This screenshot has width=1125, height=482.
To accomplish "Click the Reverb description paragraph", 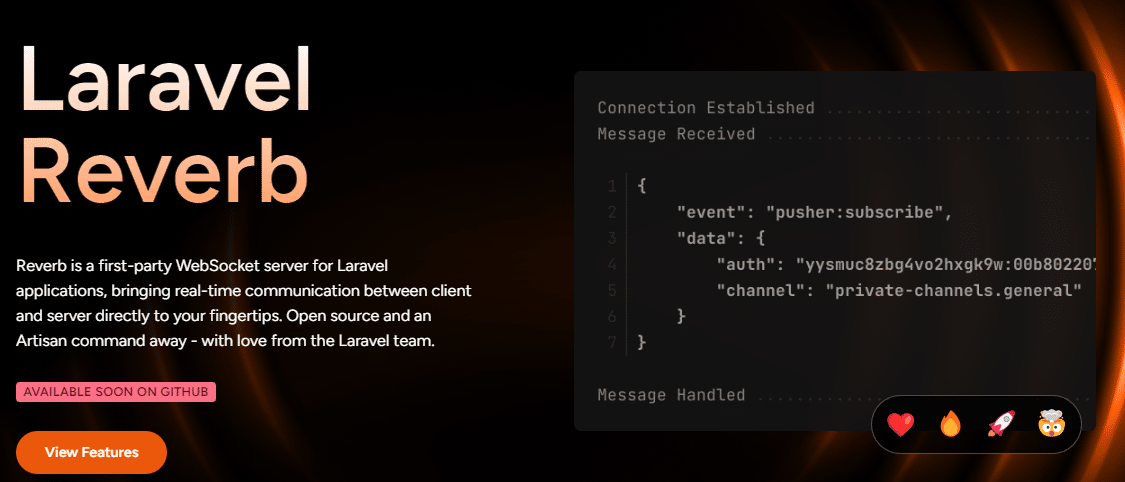I will (x=244, y=304).
